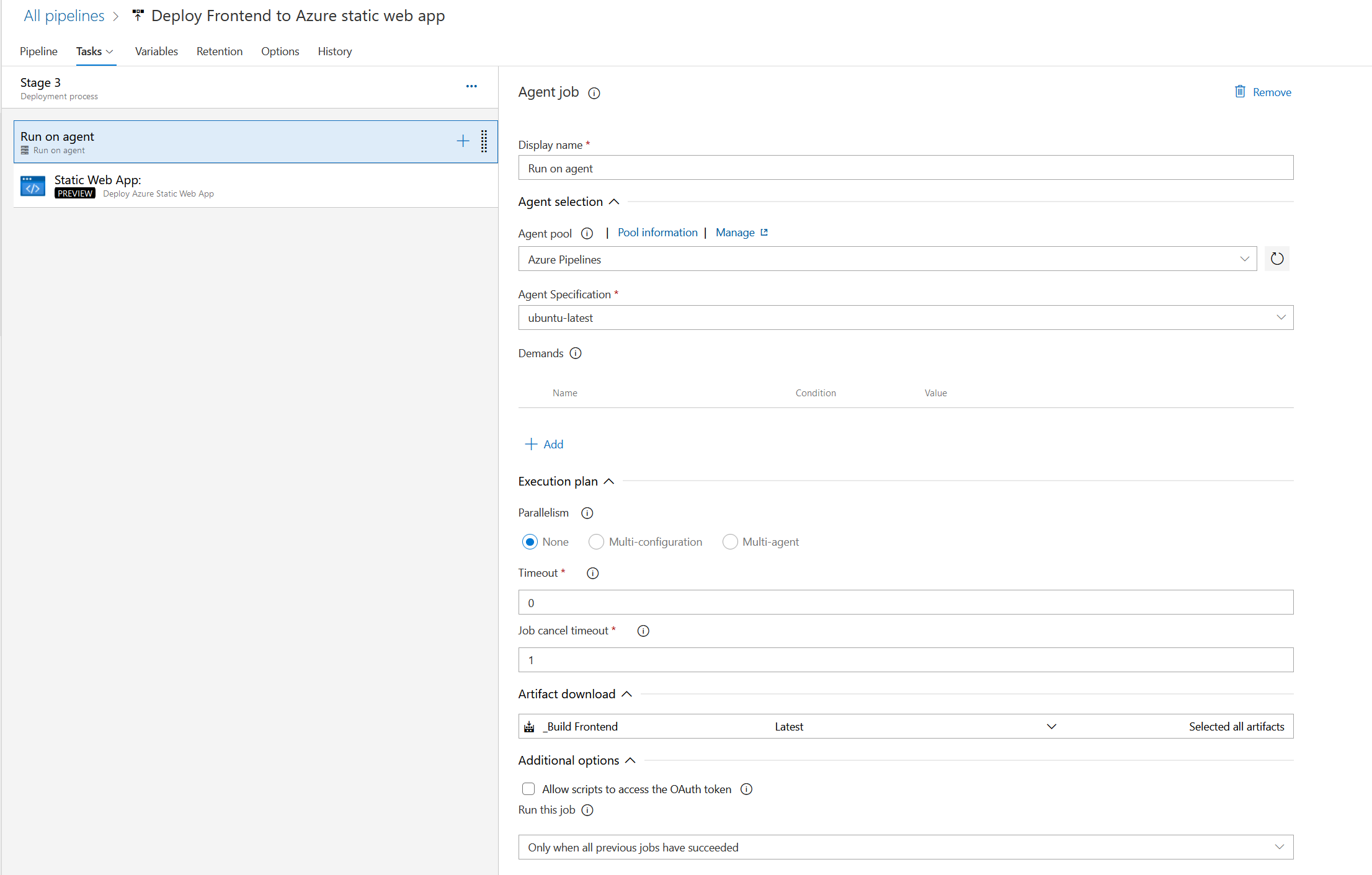The image size is (1372, 875).
Task: Select the None parallelism radio button
Action: click(x=527, y=542)
